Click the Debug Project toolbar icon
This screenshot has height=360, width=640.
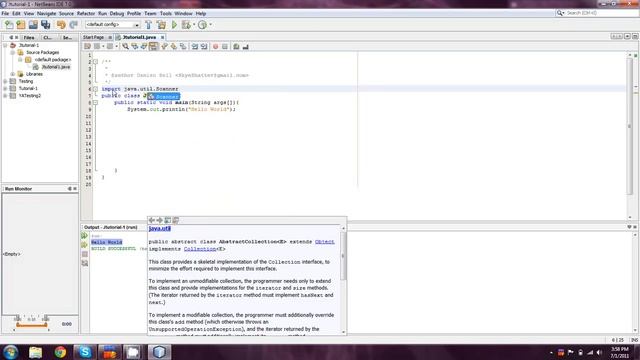(x=186, y=25)
